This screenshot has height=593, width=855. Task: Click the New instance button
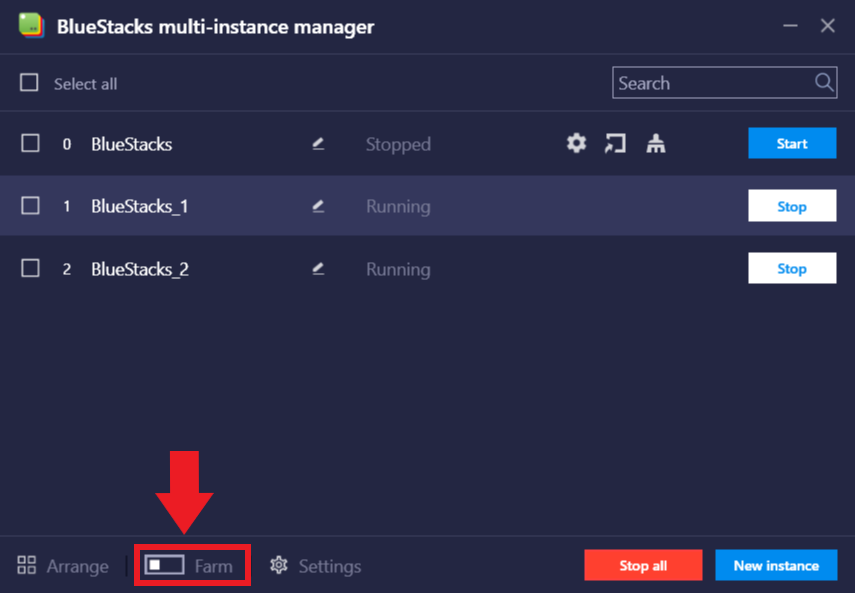(x=776, y=565)
